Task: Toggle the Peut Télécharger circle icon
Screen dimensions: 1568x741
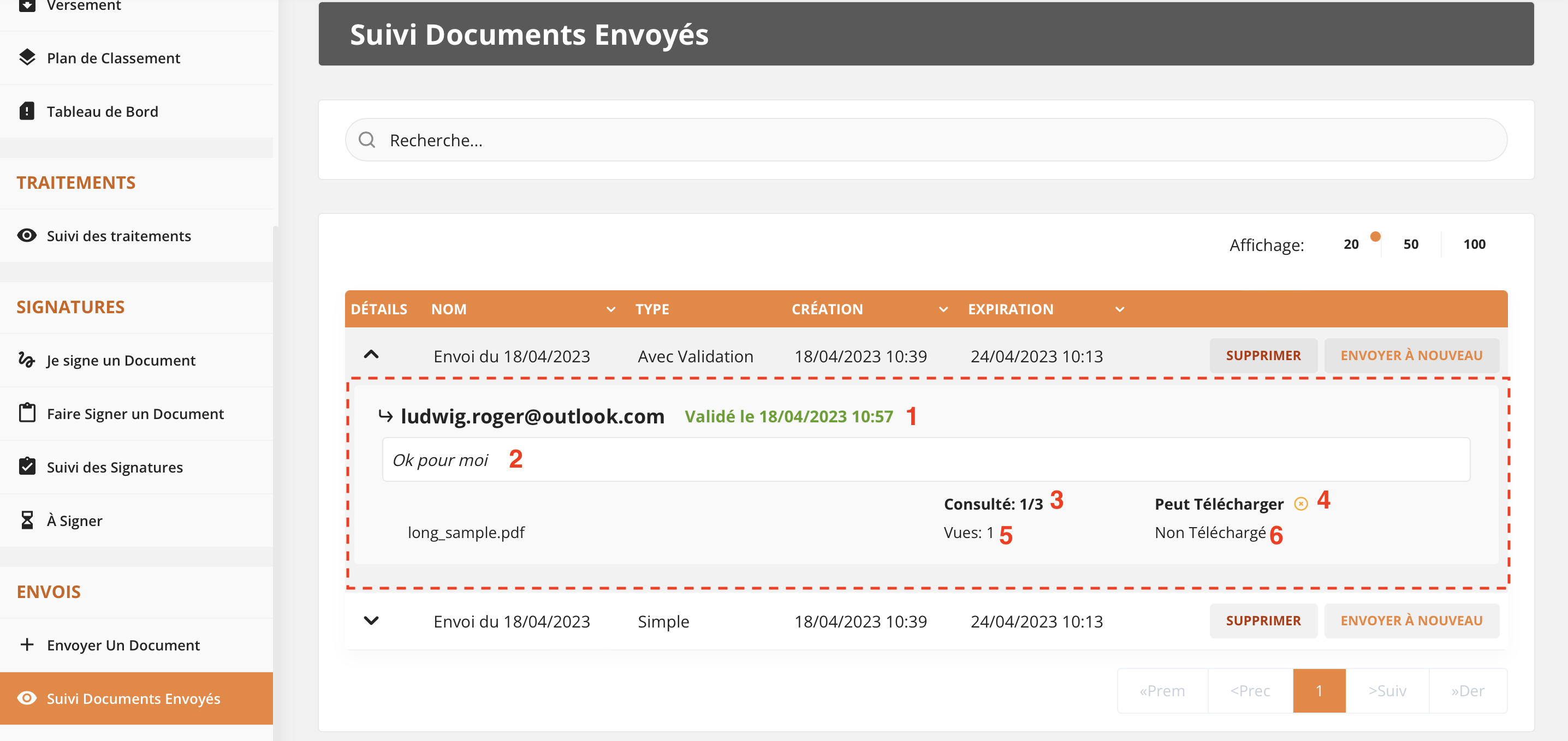Action: [x=1301, y=504]
